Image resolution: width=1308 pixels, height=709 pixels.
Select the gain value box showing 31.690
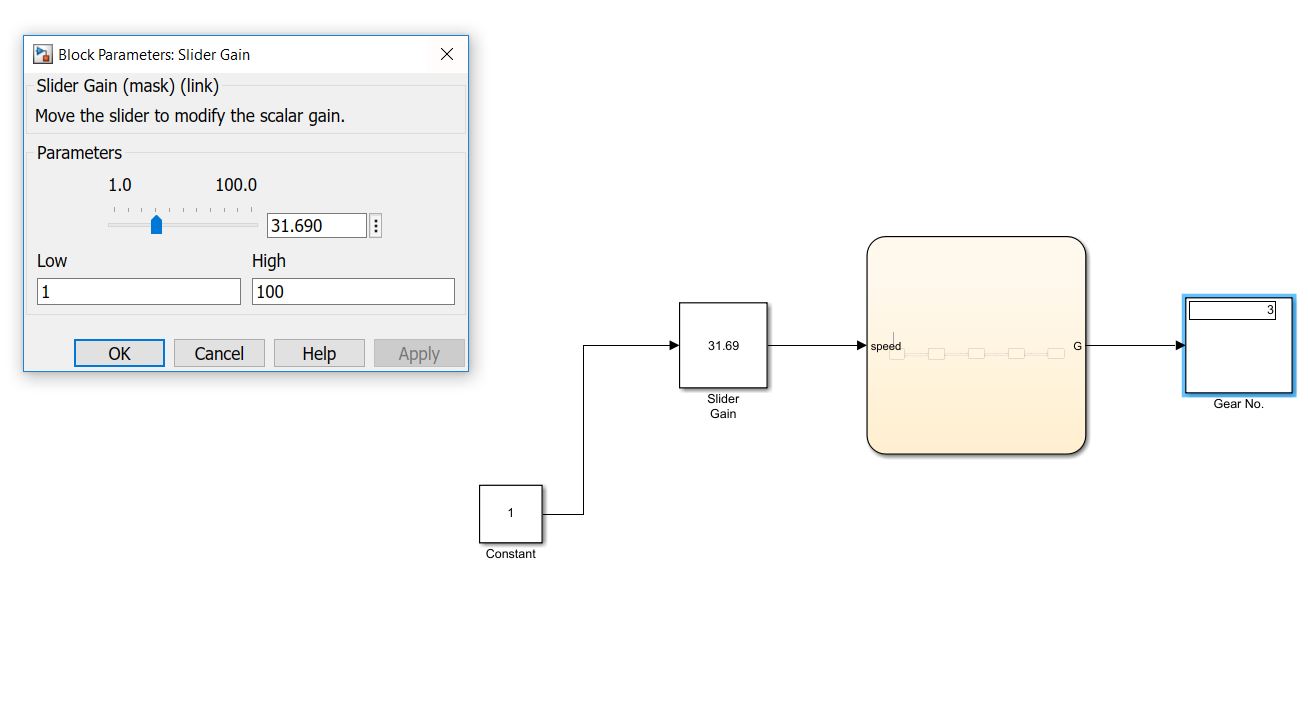[x=316, y=225]
